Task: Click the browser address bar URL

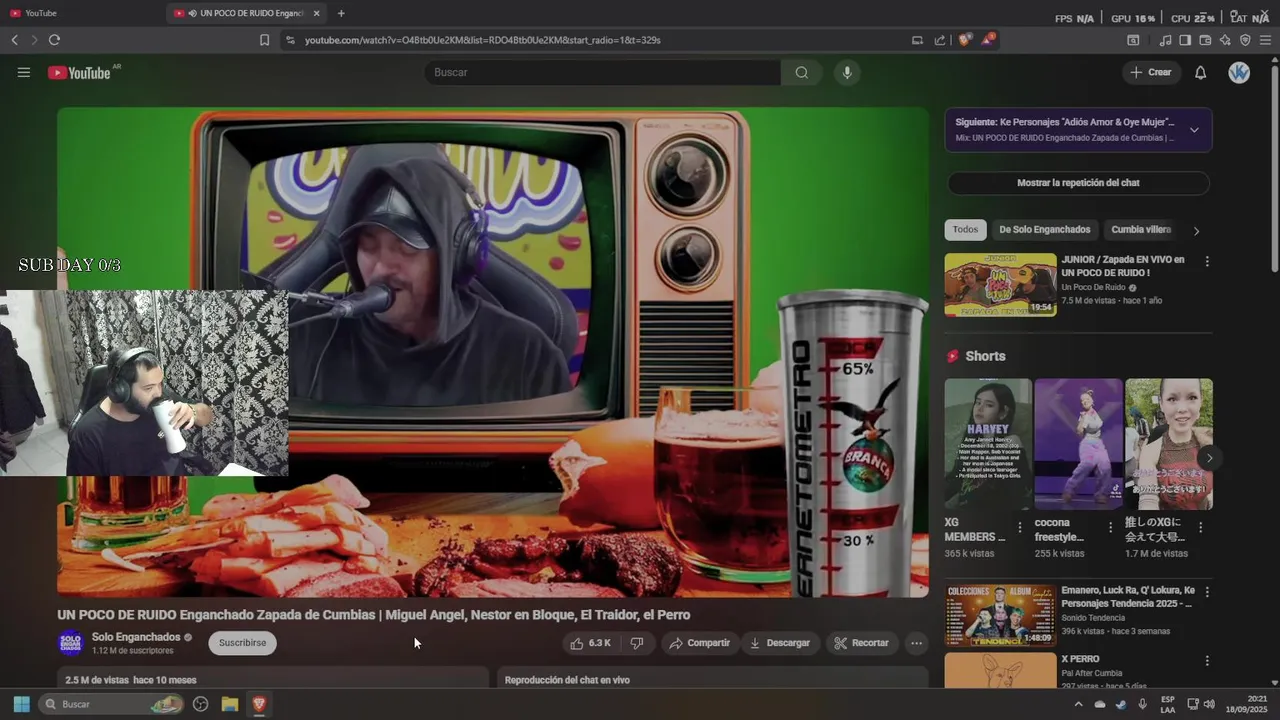Action: (x=483, y=40)
